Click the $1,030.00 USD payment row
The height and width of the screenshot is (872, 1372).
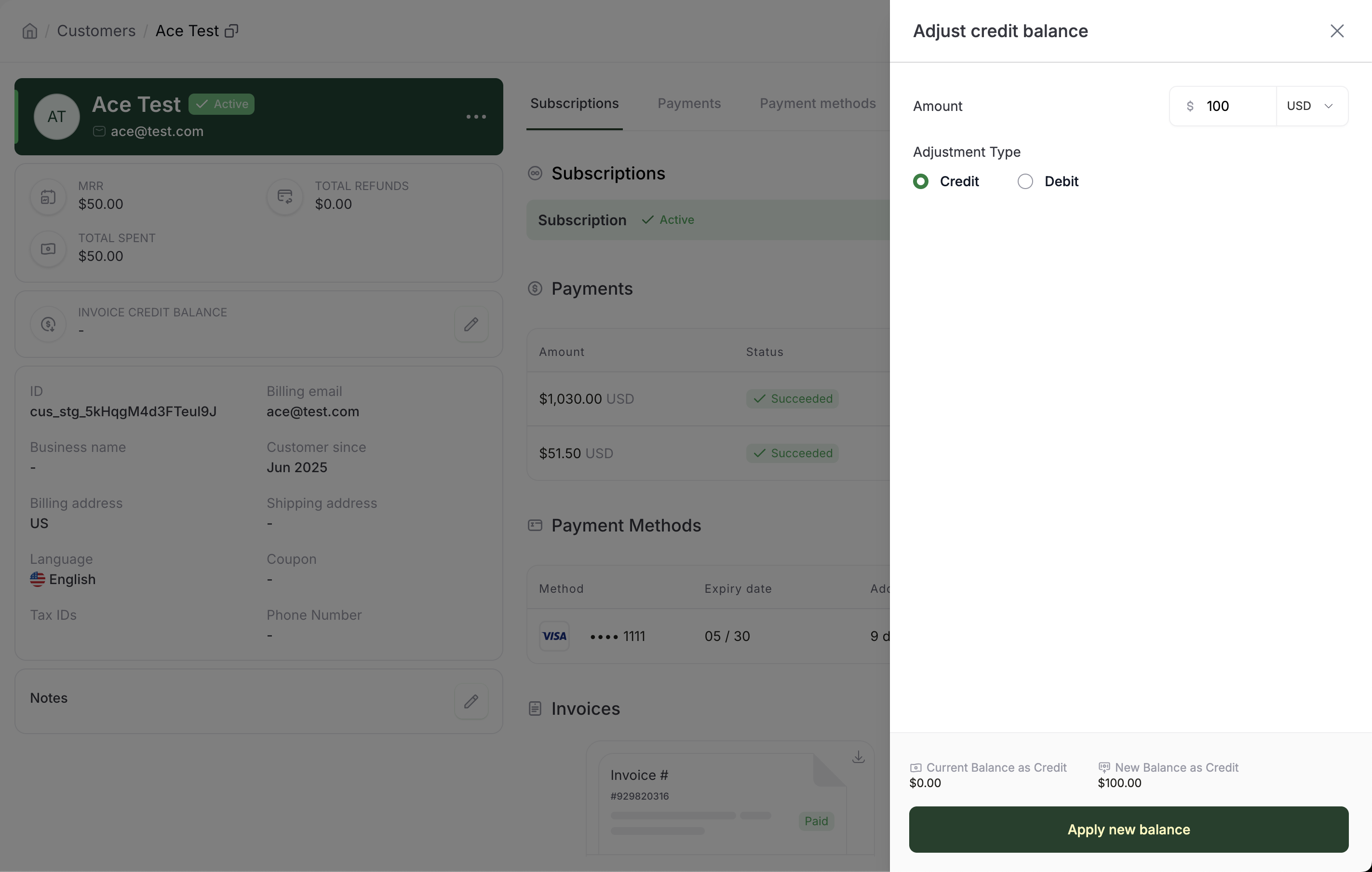[x=708, y=399]
